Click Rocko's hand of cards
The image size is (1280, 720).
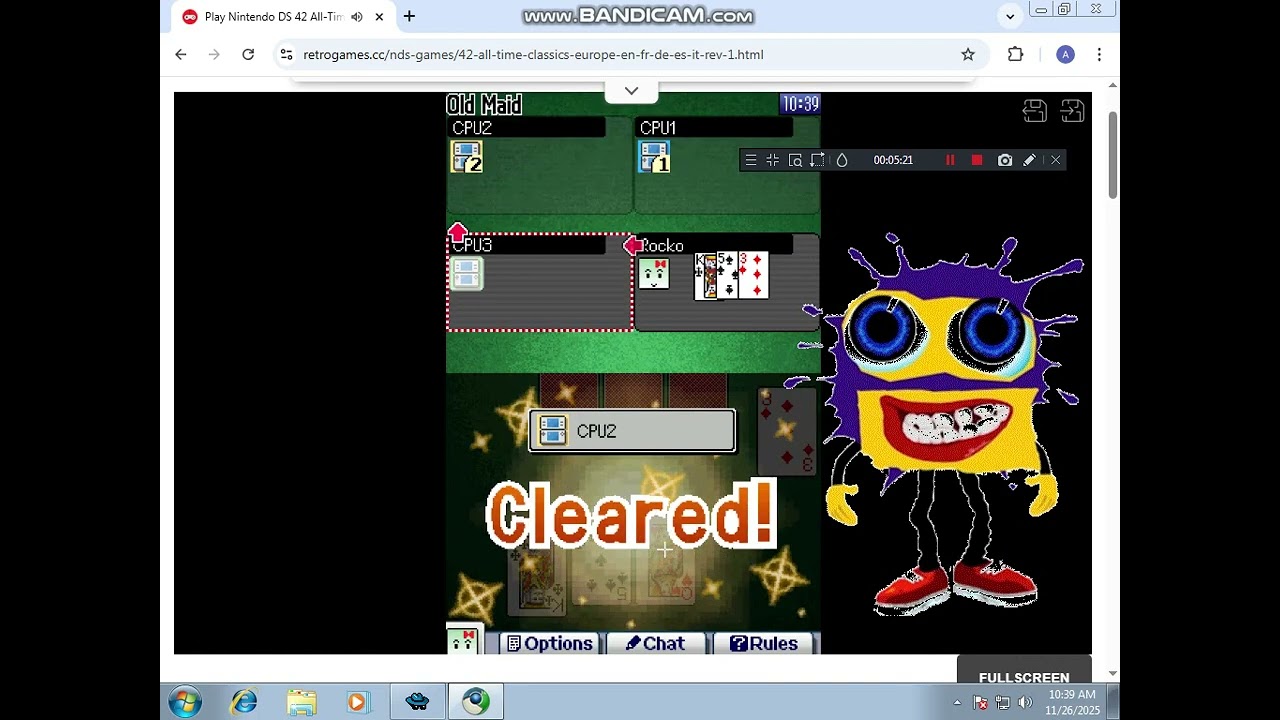click(x=732, y=275)
